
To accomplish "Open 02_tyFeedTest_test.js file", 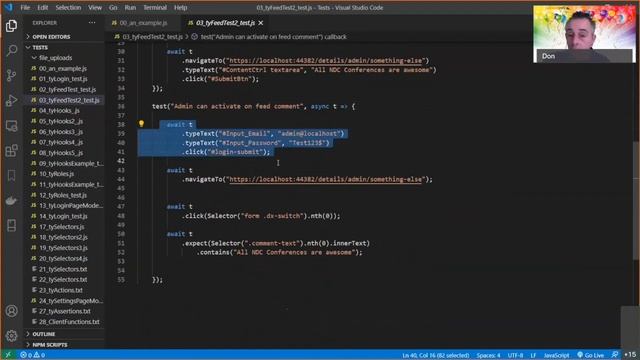I will 64,89.
